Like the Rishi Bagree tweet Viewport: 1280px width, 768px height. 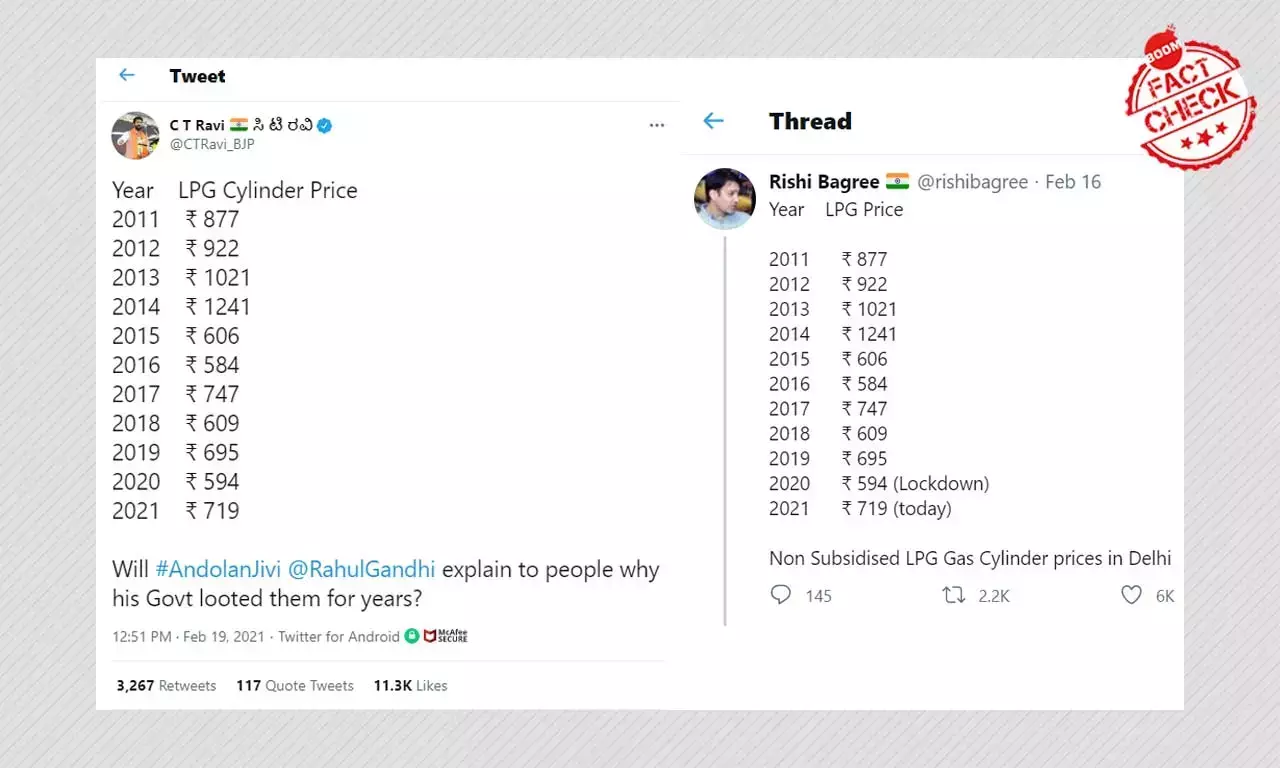[1131, 596]
